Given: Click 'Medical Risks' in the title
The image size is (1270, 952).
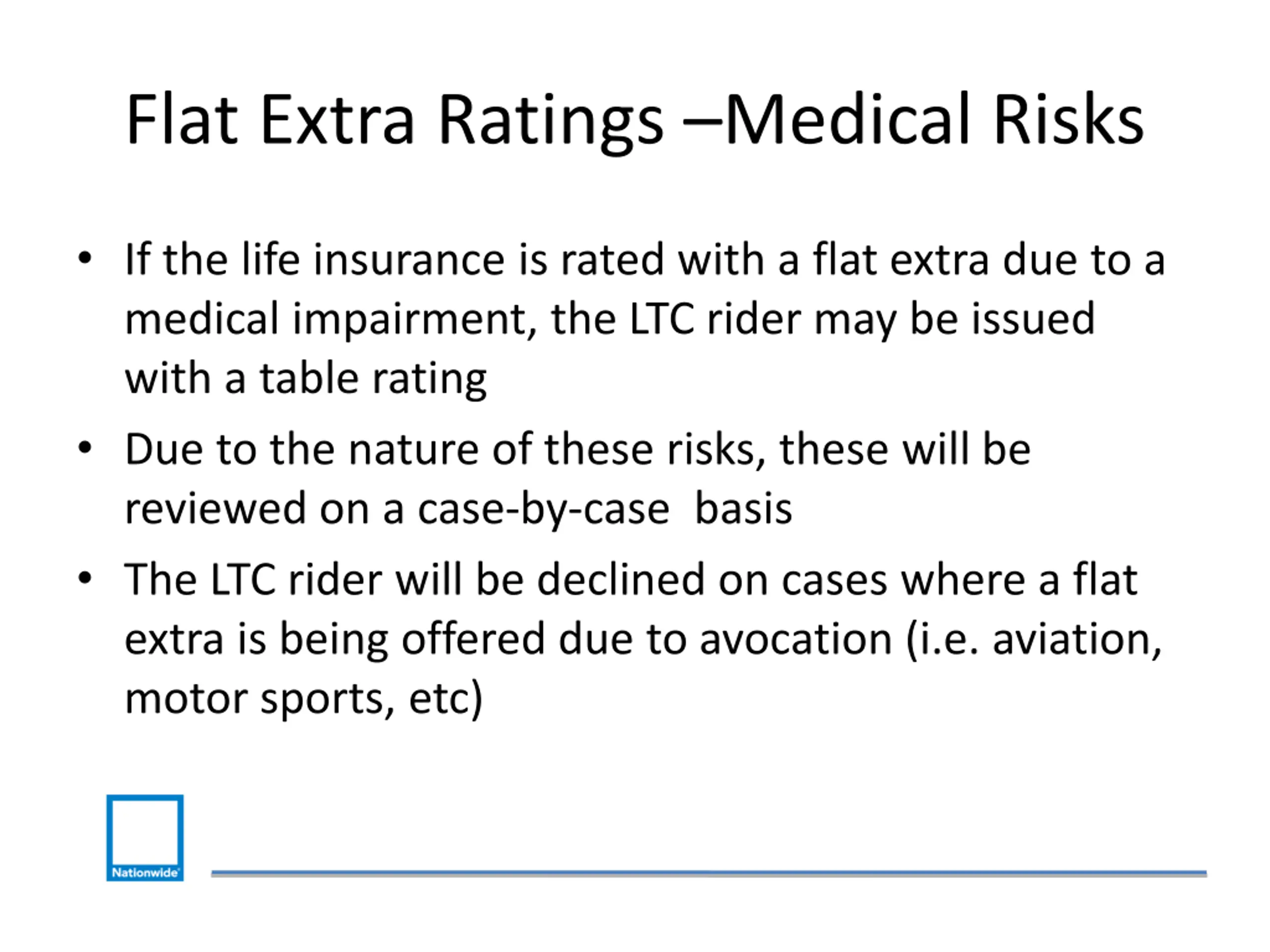Looking at the screenshot, I should point(935,119).
